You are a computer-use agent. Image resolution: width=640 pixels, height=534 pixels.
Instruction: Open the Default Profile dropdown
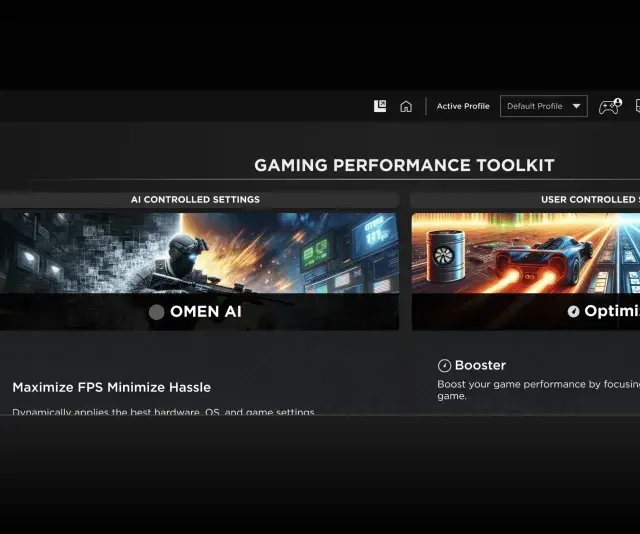pyautogui.click(x=544, y=106)
